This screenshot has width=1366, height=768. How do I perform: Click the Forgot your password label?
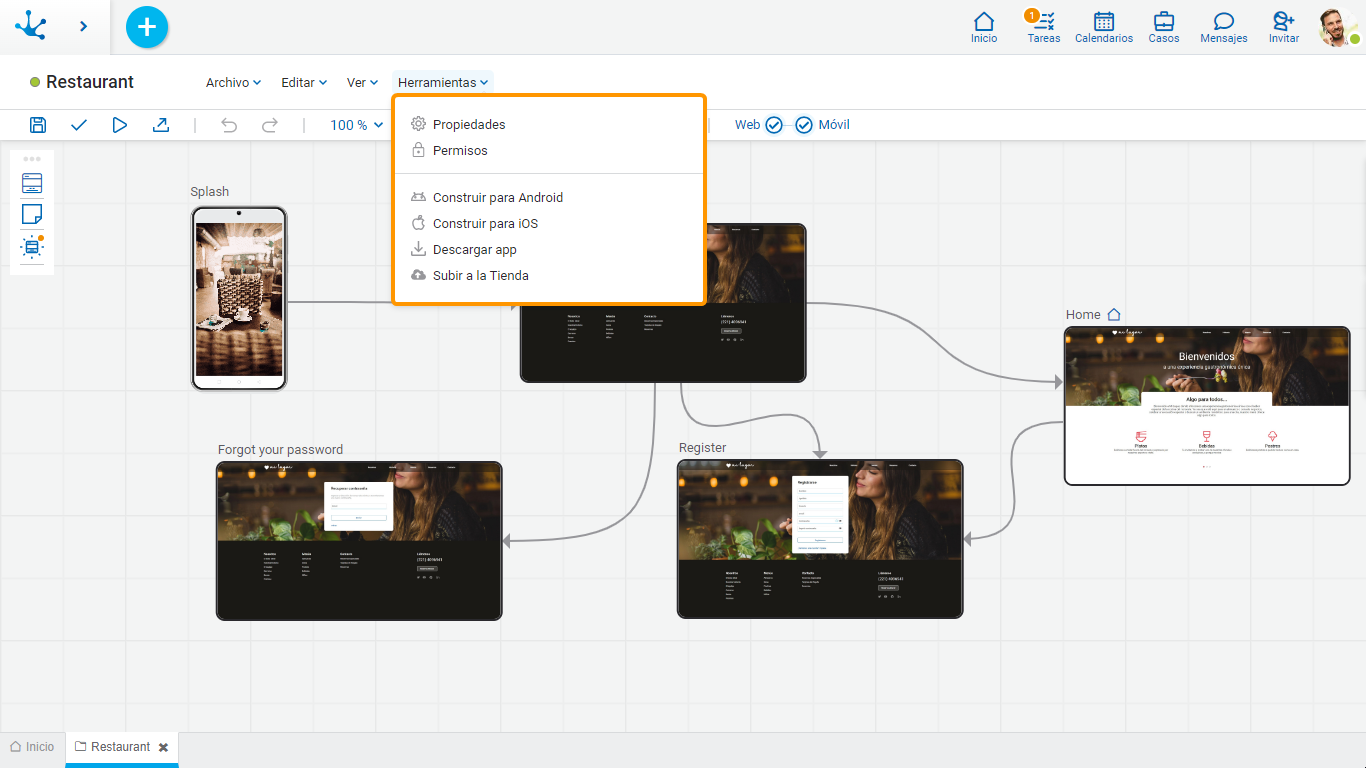point(280,450)
